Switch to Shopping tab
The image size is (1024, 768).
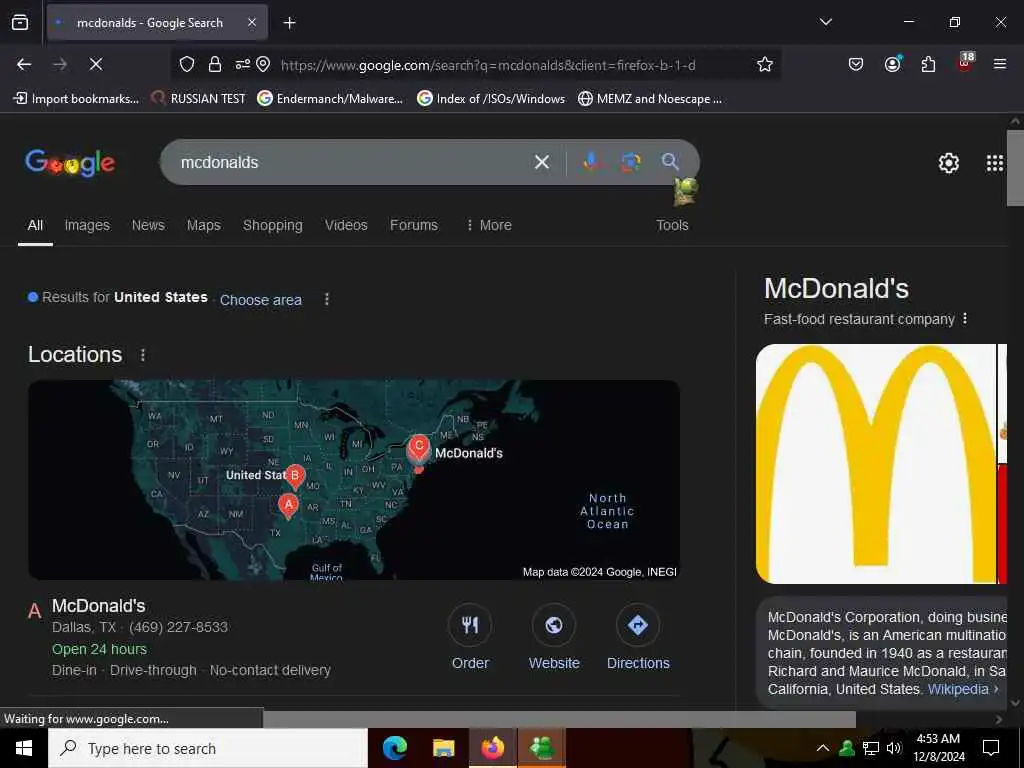(x=272, y=225)
